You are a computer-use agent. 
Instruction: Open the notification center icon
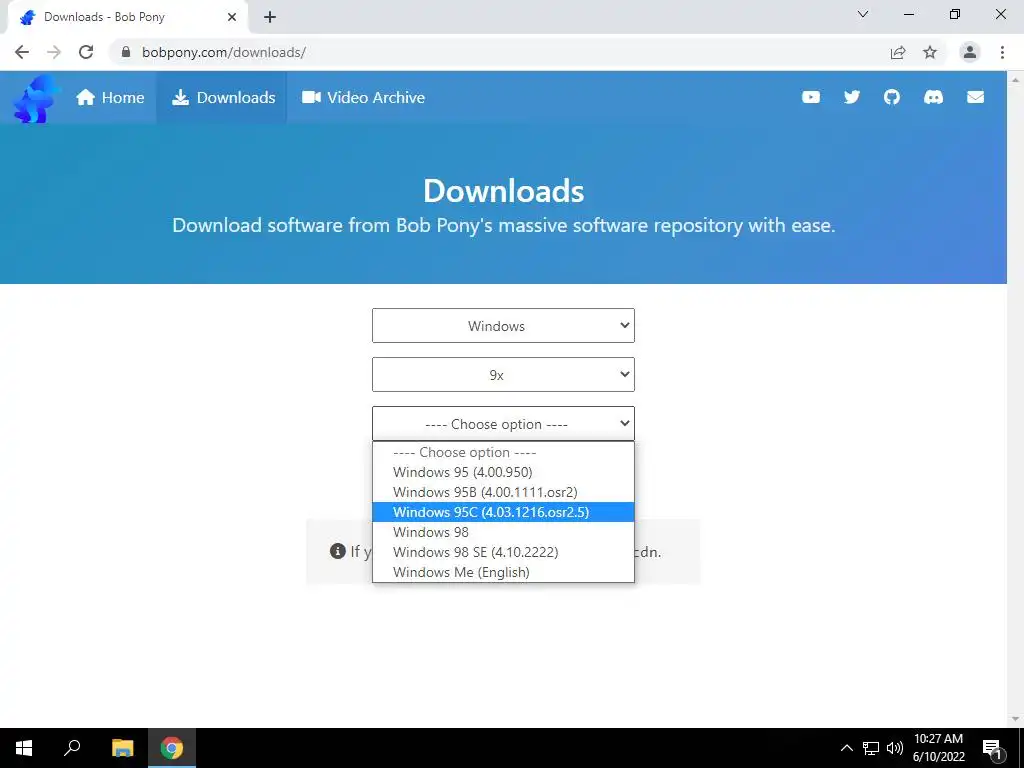[x=992, y=748]
